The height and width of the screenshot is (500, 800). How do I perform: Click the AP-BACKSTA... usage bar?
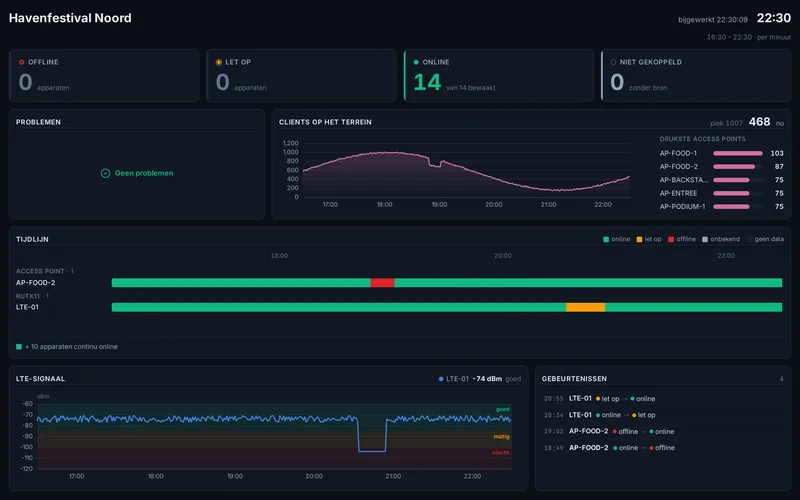pos(731,180)
